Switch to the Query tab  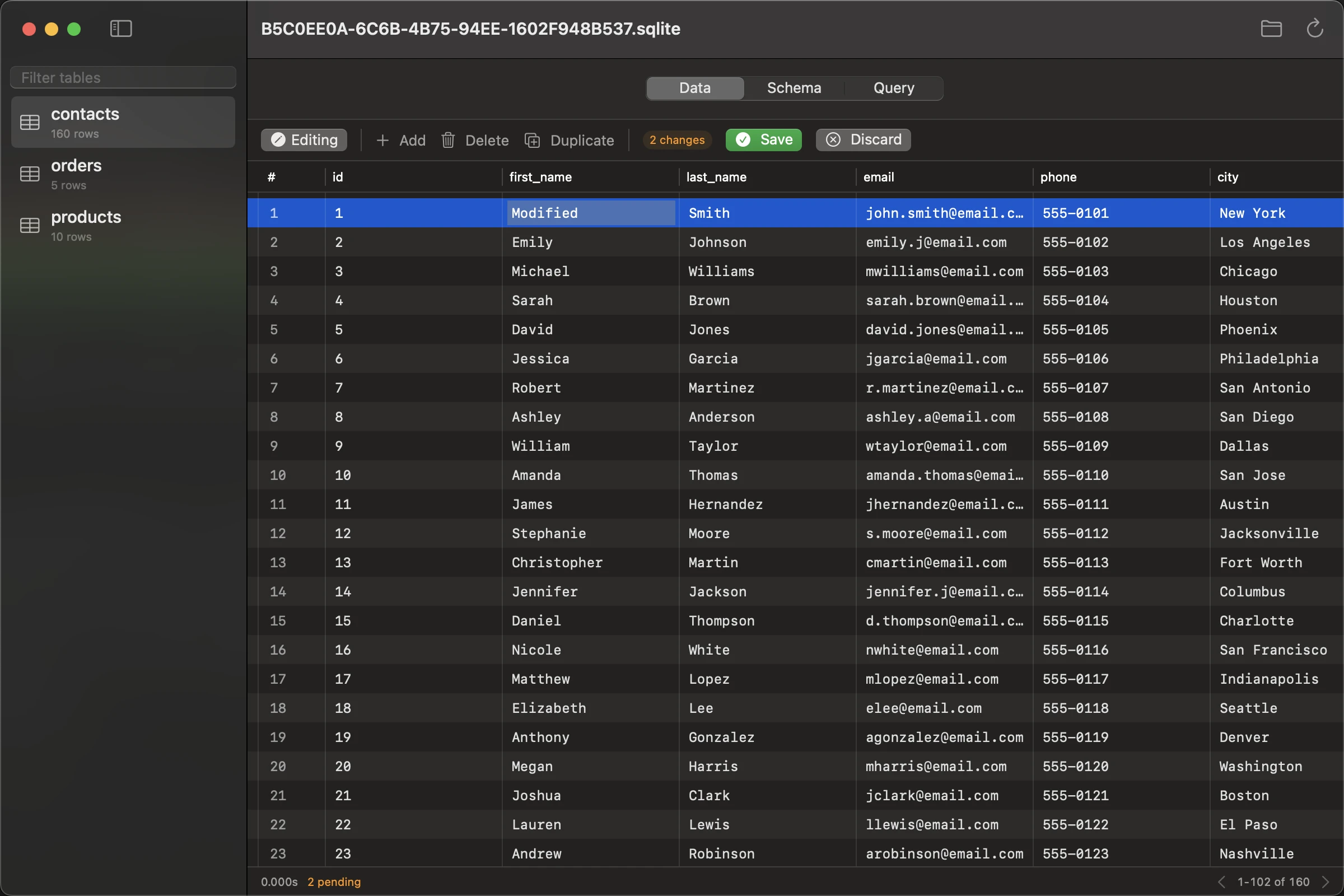[x=893, y=87]
